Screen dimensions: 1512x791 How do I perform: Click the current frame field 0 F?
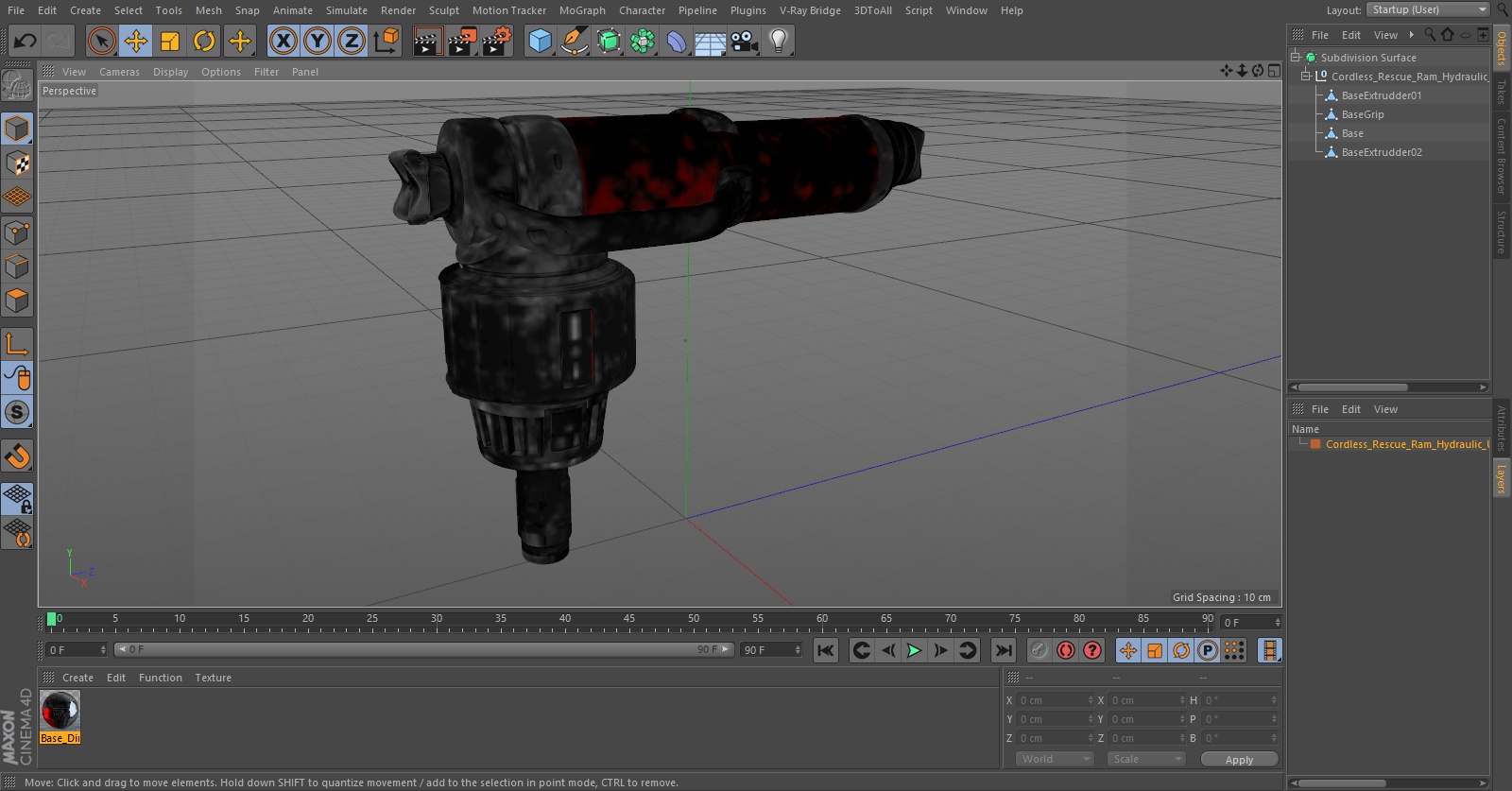(76, 650)
